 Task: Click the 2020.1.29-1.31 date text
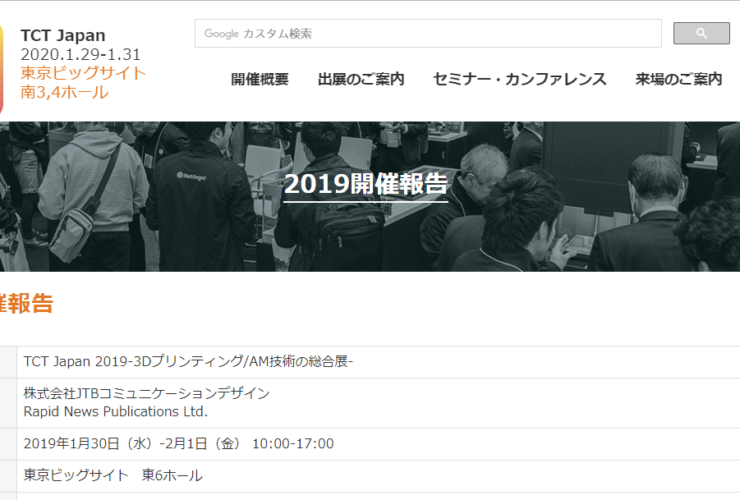pos(80,54)
